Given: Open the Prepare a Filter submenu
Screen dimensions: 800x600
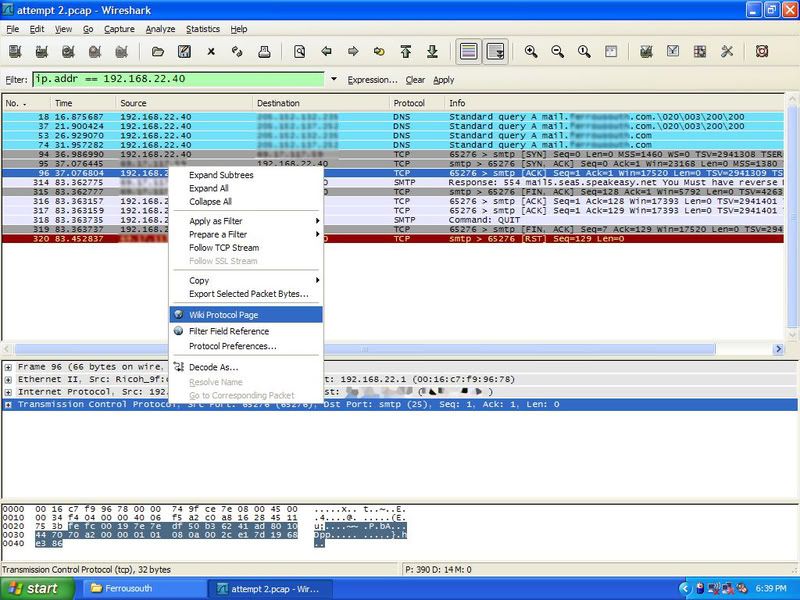Looking at the screenshot, I should (246, 234).
